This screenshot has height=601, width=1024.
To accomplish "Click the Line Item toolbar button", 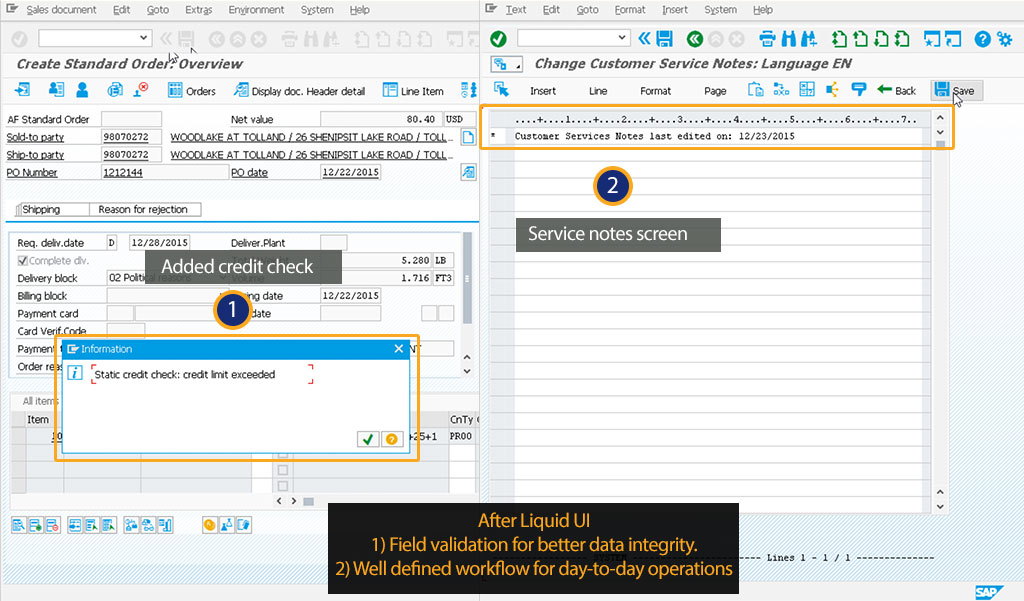I will [x=413, y=91].
